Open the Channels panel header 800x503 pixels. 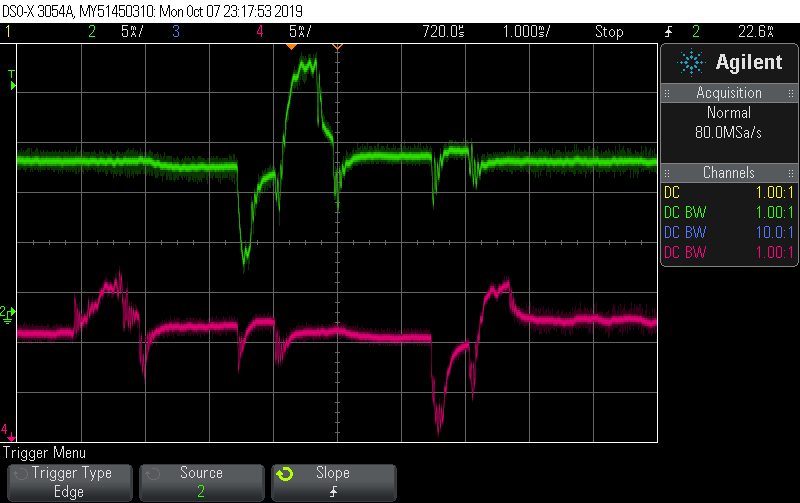pos(729,173)
